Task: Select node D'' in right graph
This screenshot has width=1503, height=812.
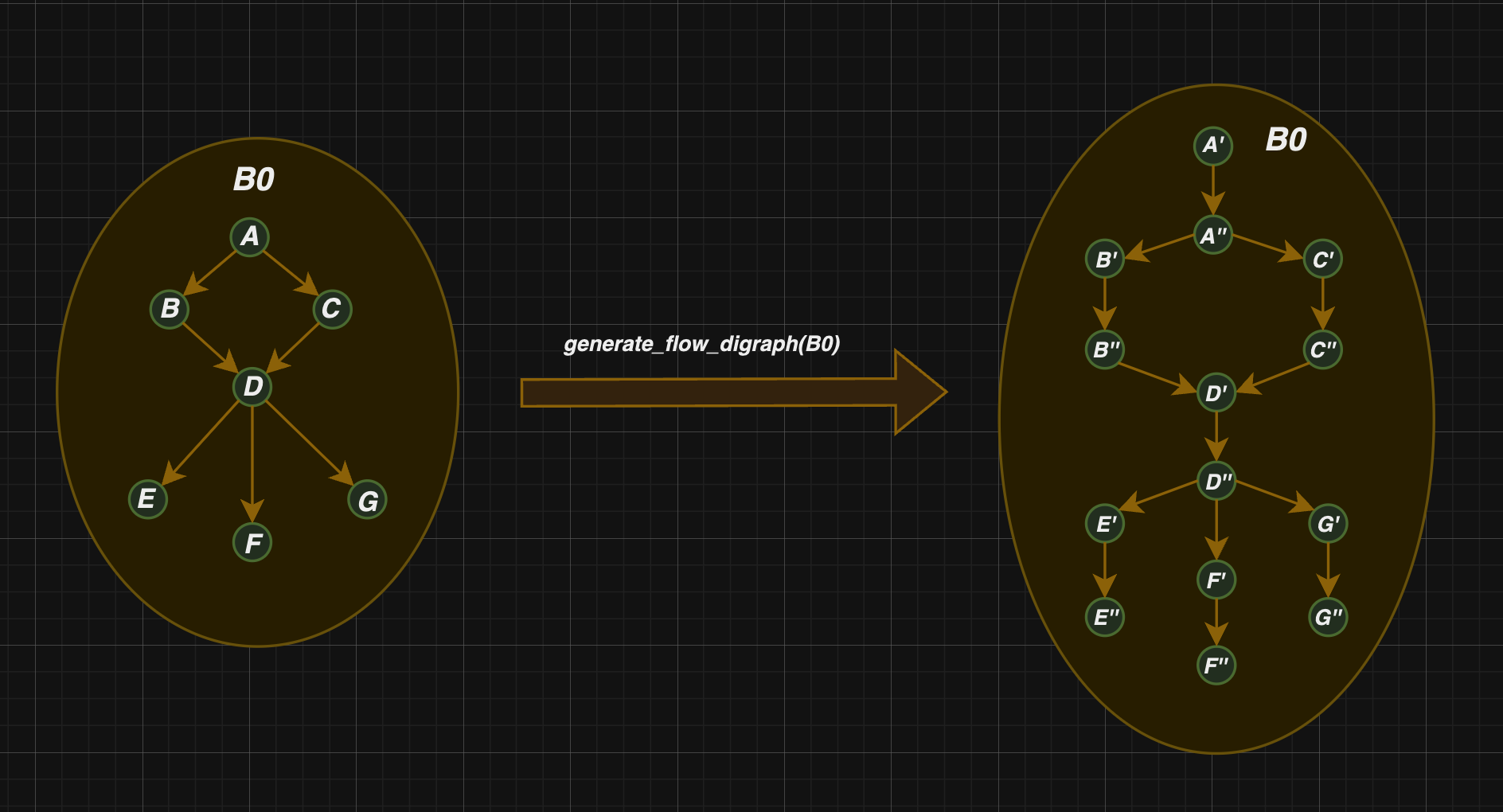Action: point(1216,482)
